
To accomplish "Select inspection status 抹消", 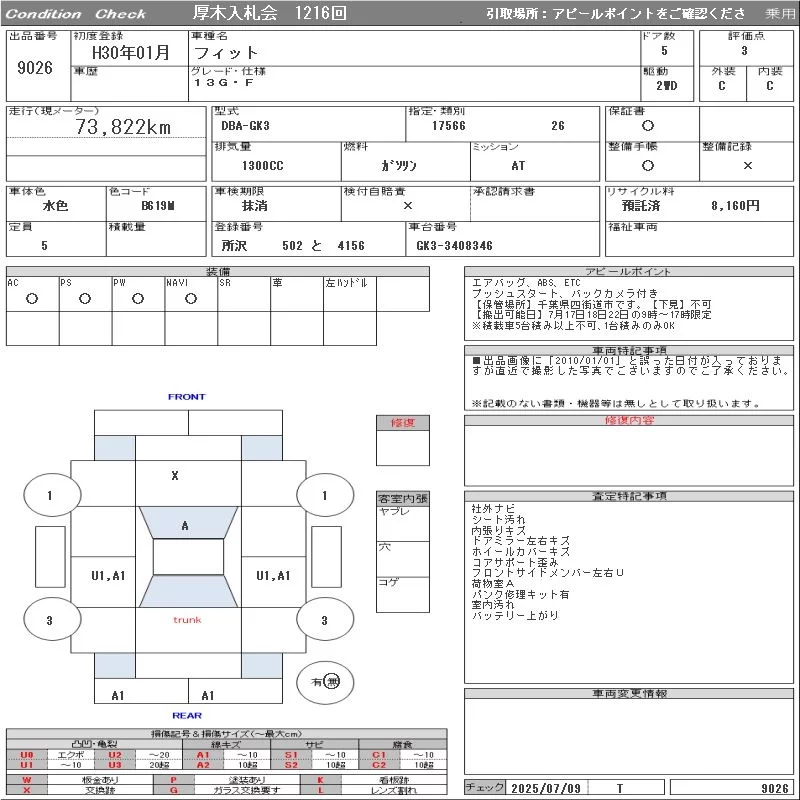I will tap(255, 206).
